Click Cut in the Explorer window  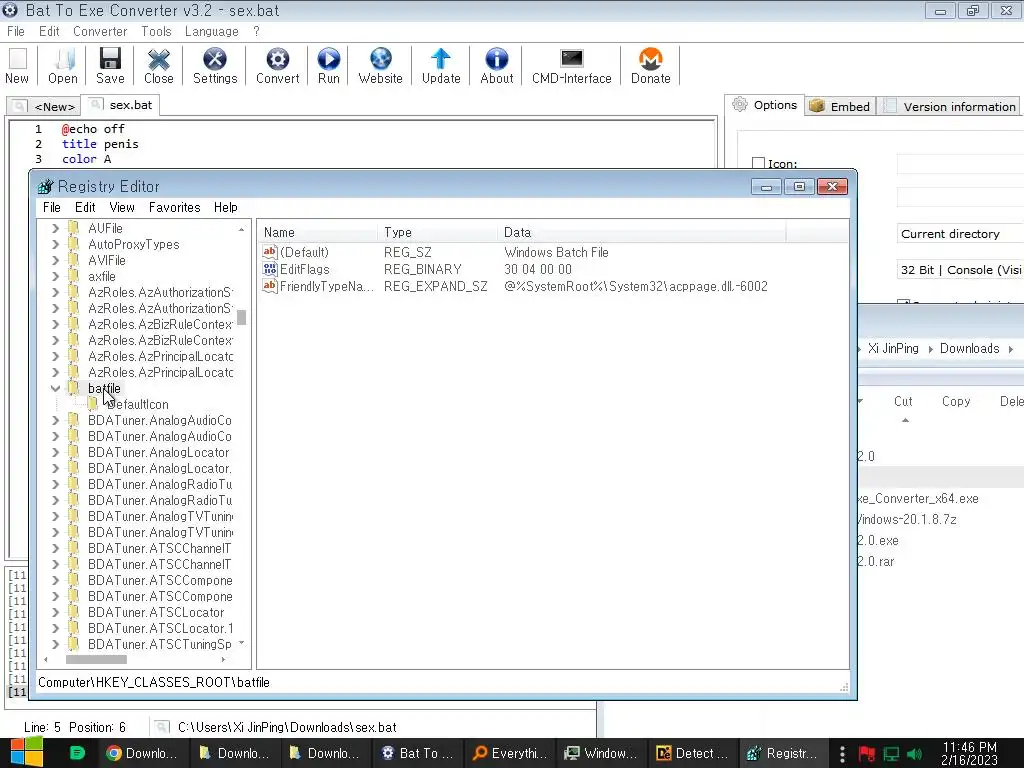tap(903, 402)
